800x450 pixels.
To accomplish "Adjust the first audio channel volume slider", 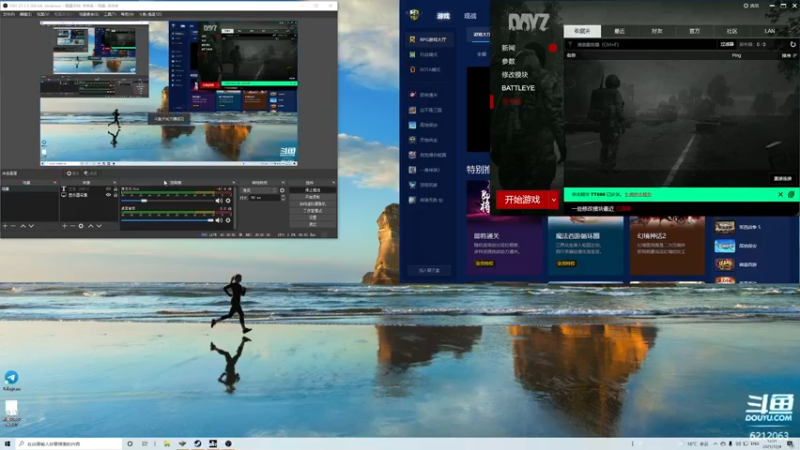I will (x=167, y=201).
